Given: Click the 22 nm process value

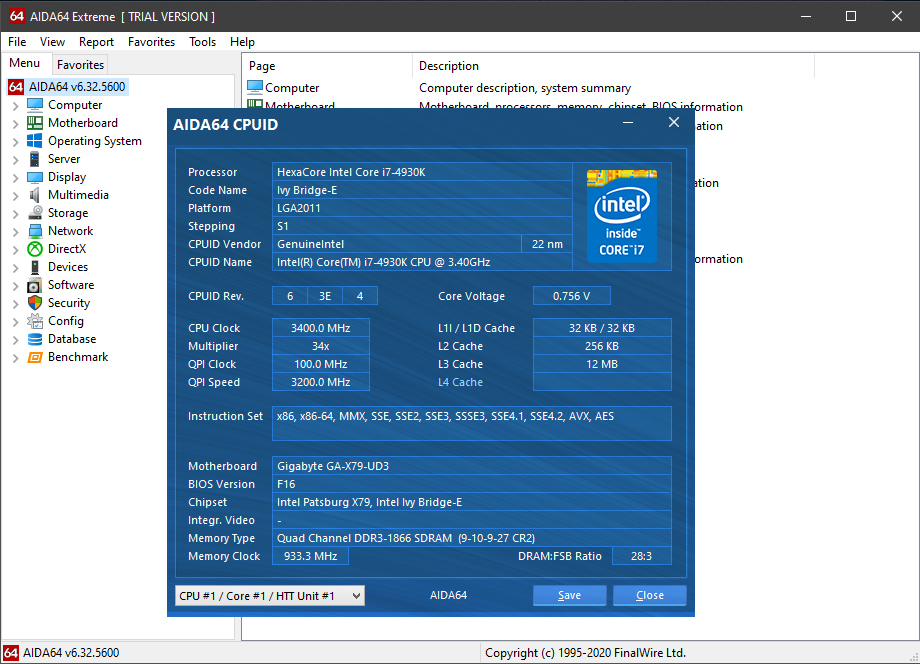Looking at the screenshot, I should pos(547,244).
